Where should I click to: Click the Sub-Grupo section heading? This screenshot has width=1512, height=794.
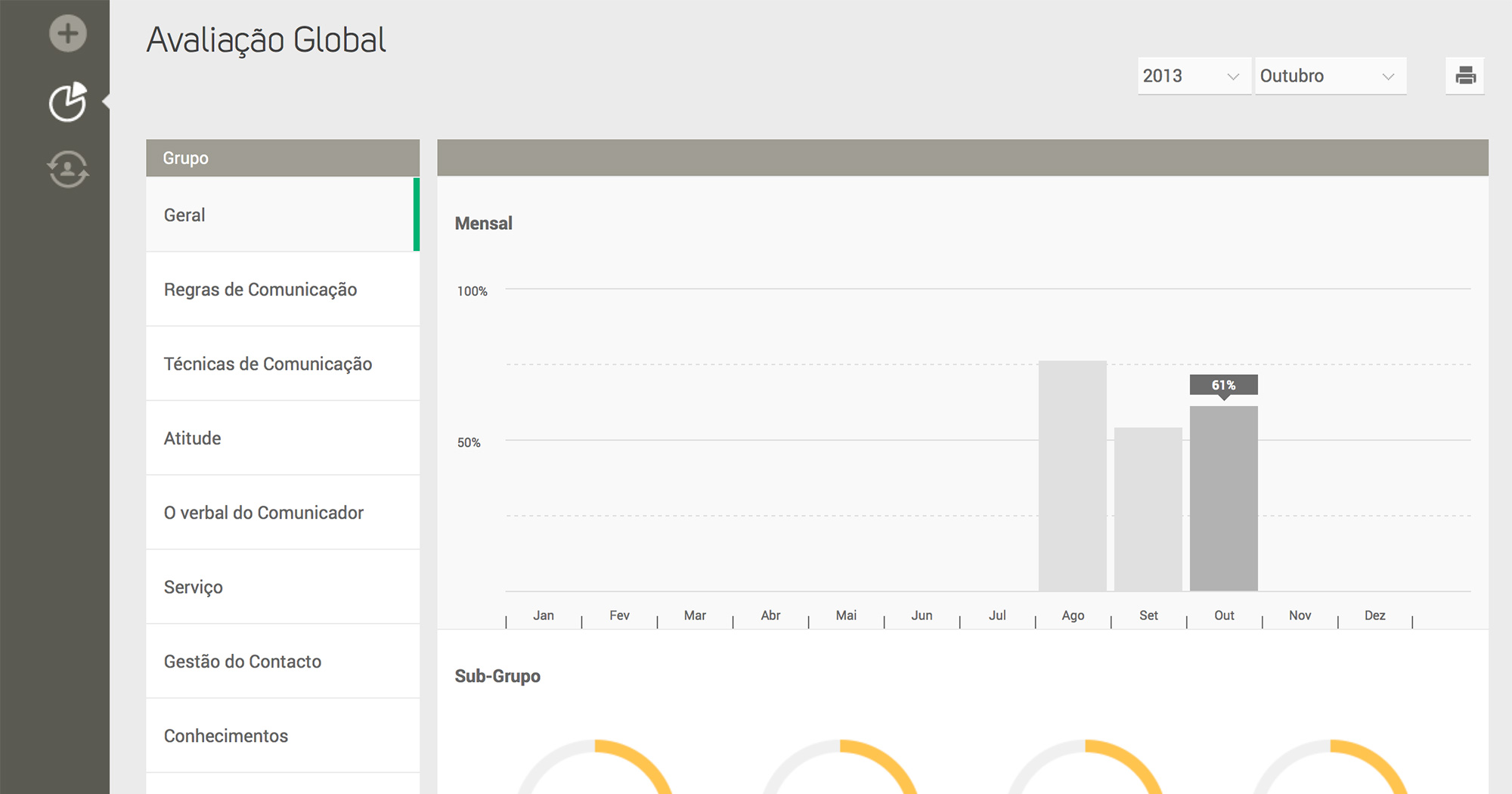[497, 676]
